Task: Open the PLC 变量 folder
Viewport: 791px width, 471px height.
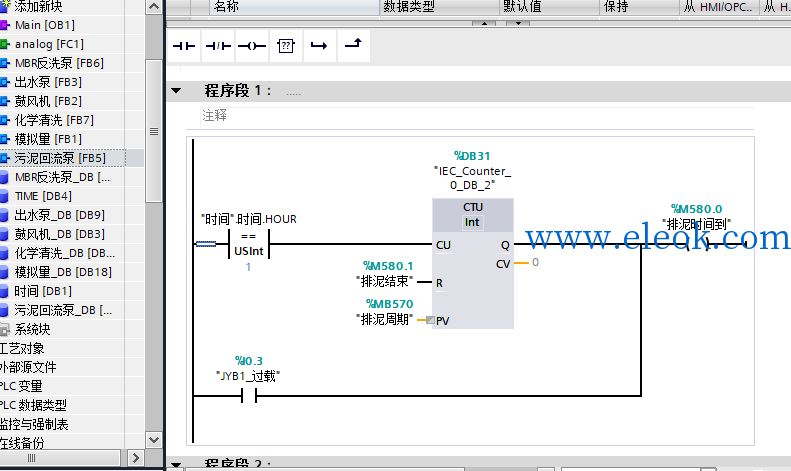Action: pyautogui.click(x=21, y=386)
